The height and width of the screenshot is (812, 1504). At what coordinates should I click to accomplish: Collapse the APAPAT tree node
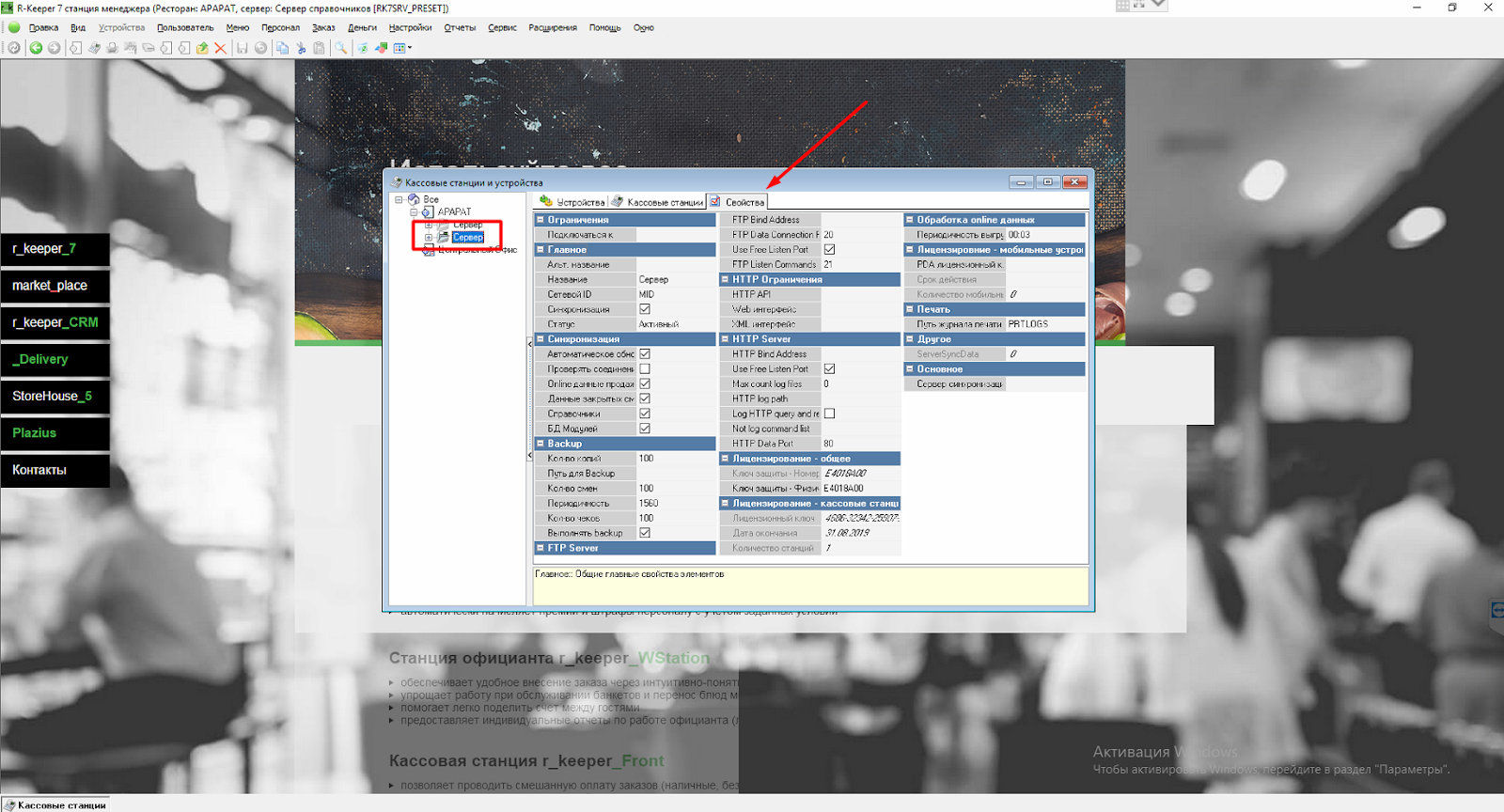point(414,211)
